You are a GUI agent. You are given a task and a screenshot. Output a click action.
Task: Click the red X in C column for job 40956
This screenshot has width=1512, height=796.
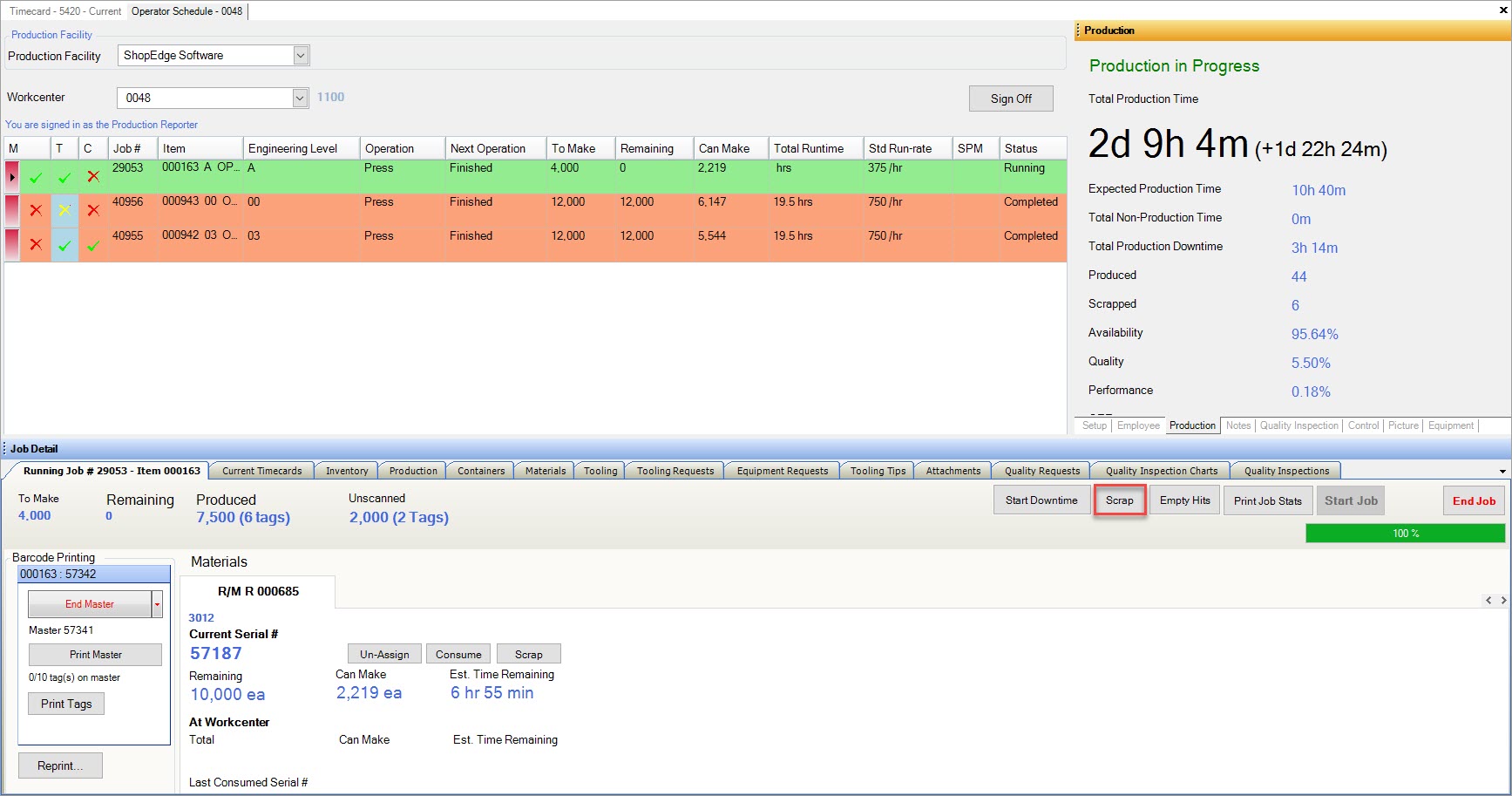coord(93,210)
